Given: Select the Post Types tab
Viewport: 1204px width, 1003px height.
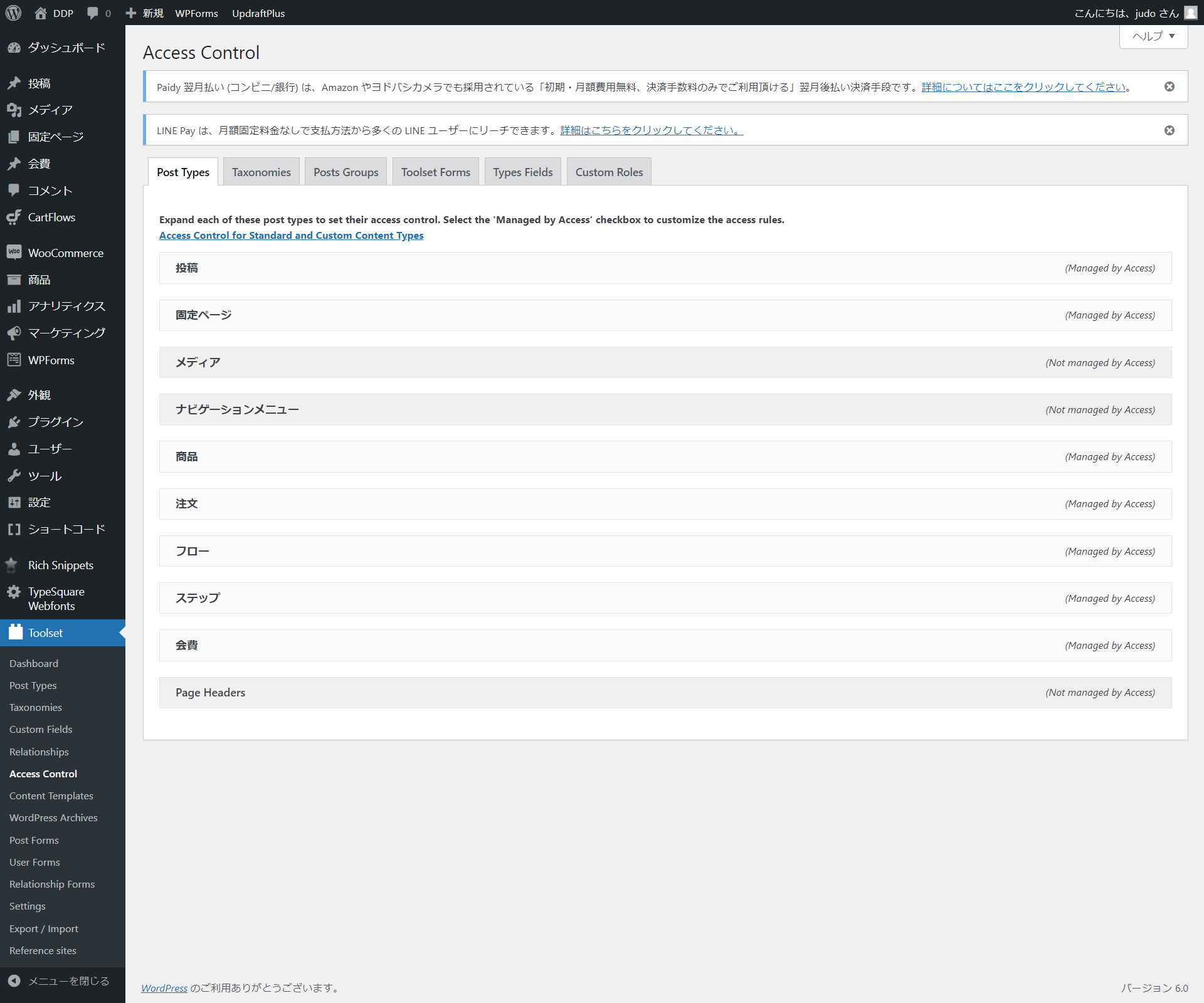Looking at the screenshot, I should tap(183, 172).
